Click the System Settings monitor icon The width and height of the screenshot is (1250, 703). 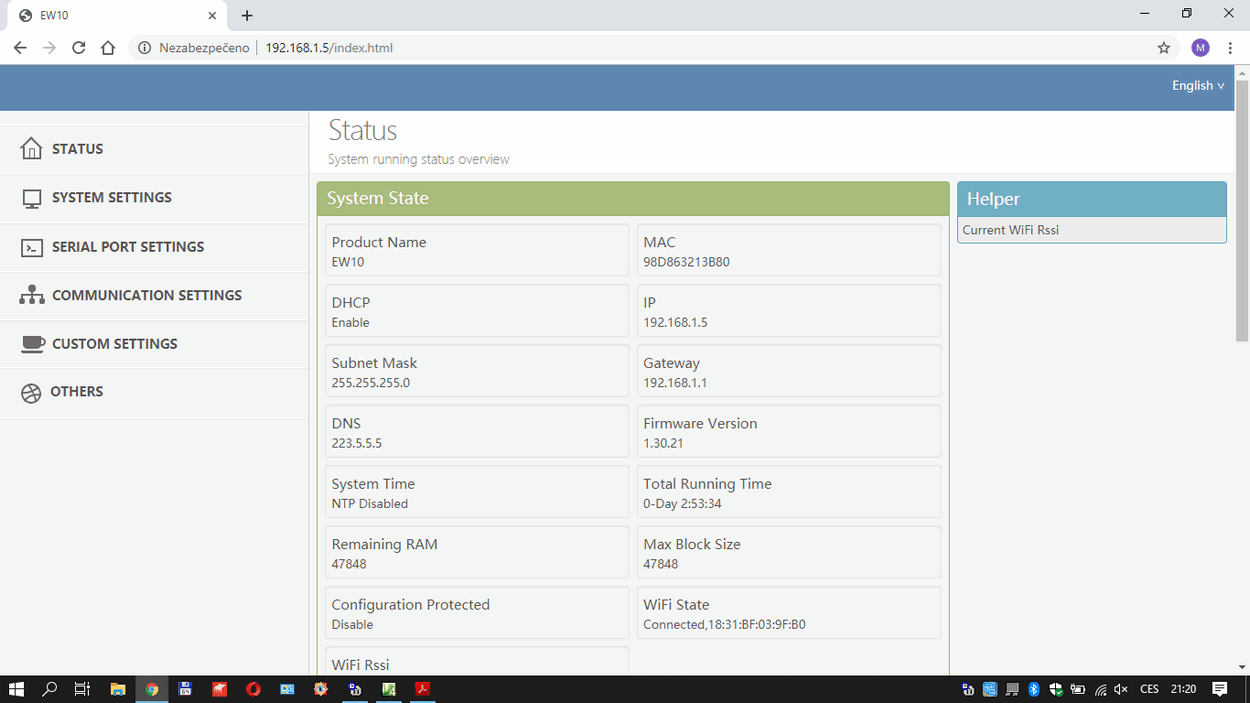pos(32,198)
